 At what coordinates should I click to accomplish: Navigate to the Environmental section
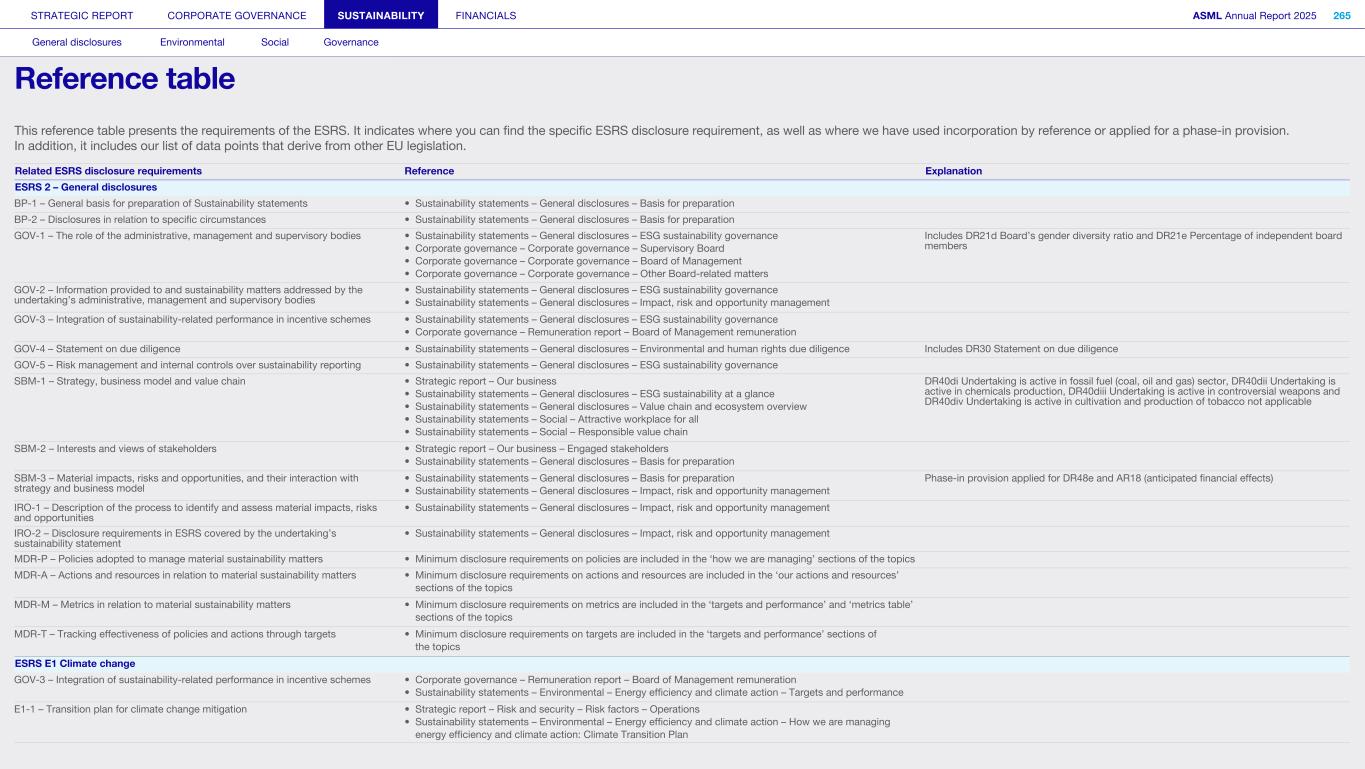[192, 42]
